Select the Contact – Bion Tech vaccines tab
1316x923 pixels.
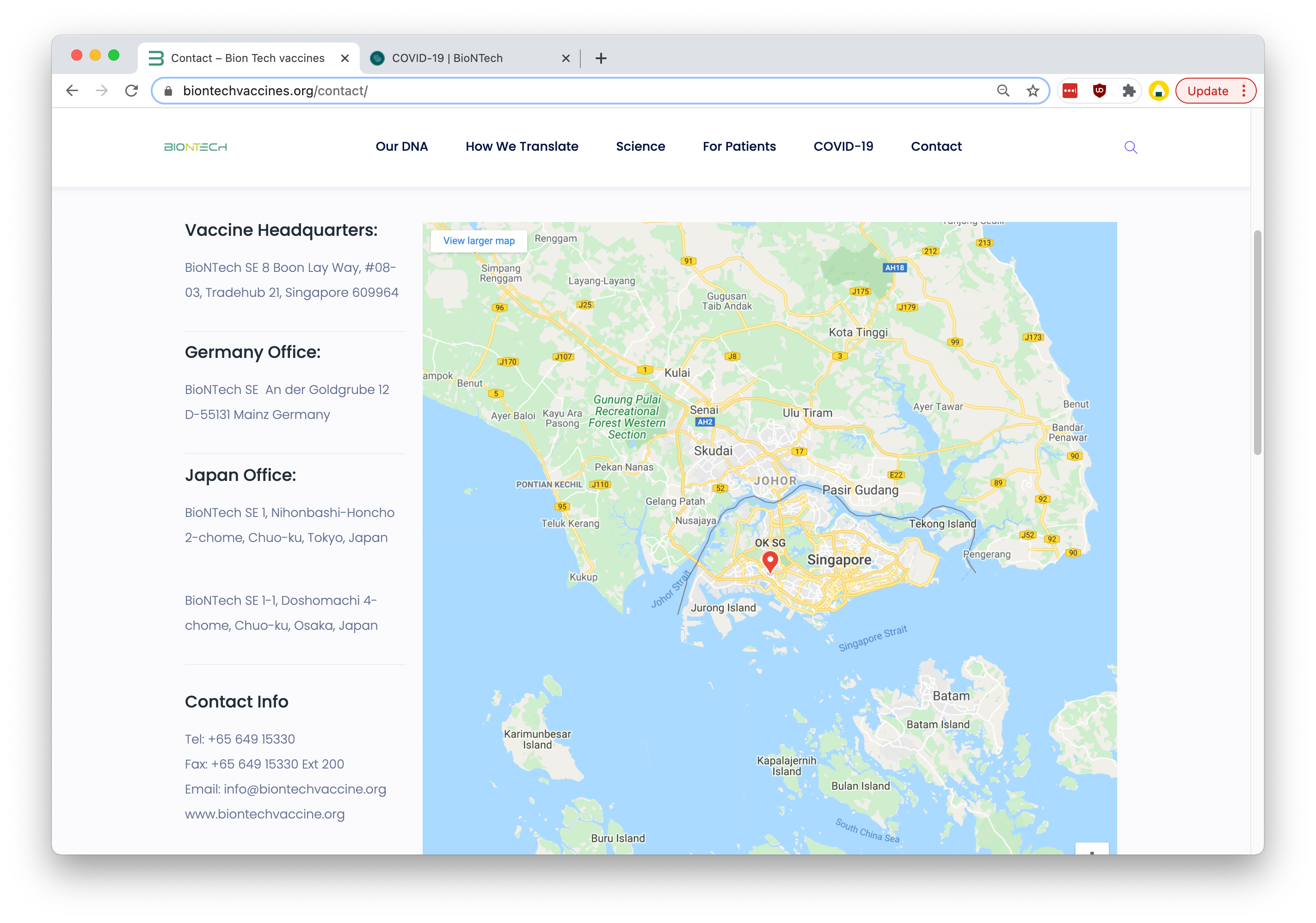pos(249,58)
